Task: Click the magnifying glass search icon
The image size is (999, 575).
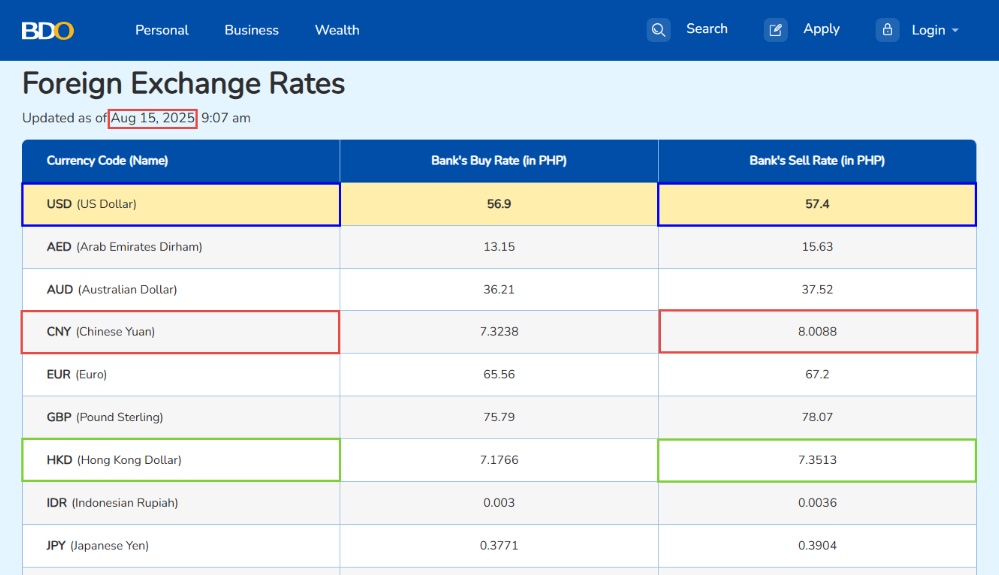Action: point(658,30)
